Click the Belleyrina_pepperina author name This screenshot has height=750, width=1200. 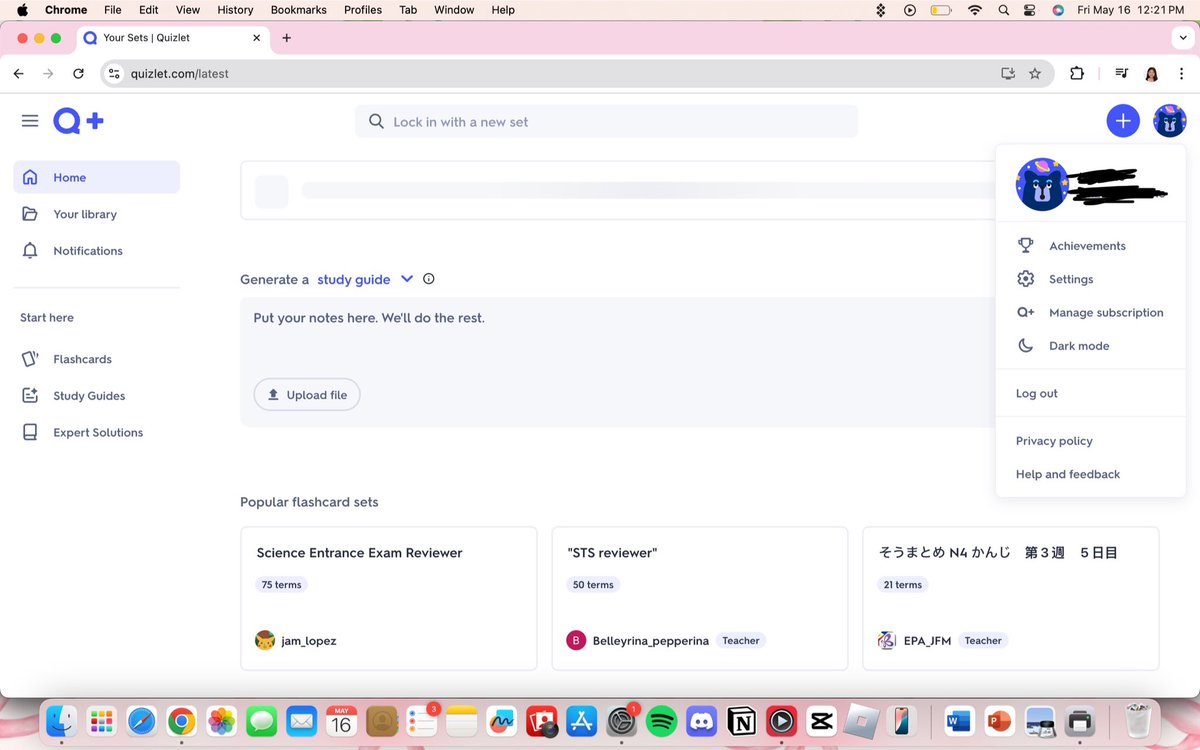pos(651,641)
